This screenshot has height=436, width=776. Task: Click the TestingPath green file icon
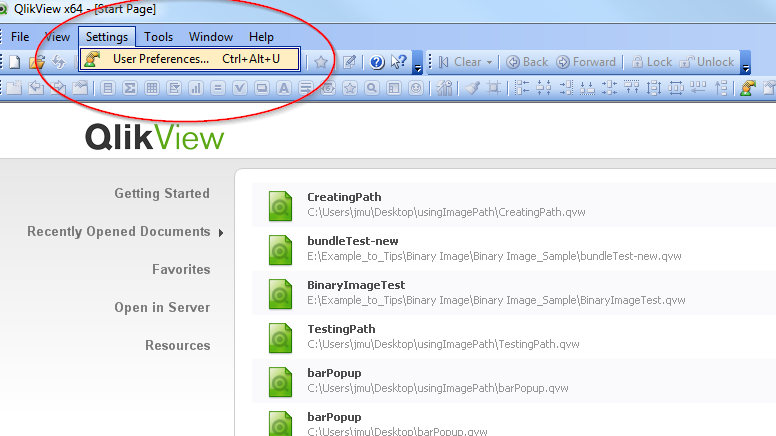[x=280, y=338]
